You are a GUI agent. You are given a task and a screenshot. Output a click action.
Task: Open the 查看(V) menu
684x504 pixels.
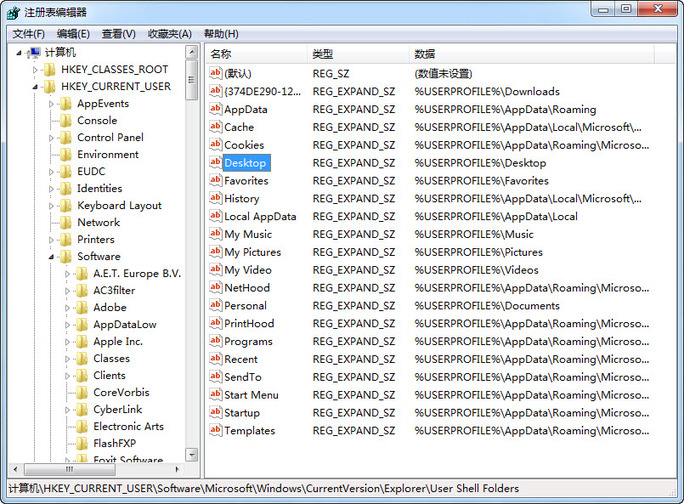click(119, 34)
